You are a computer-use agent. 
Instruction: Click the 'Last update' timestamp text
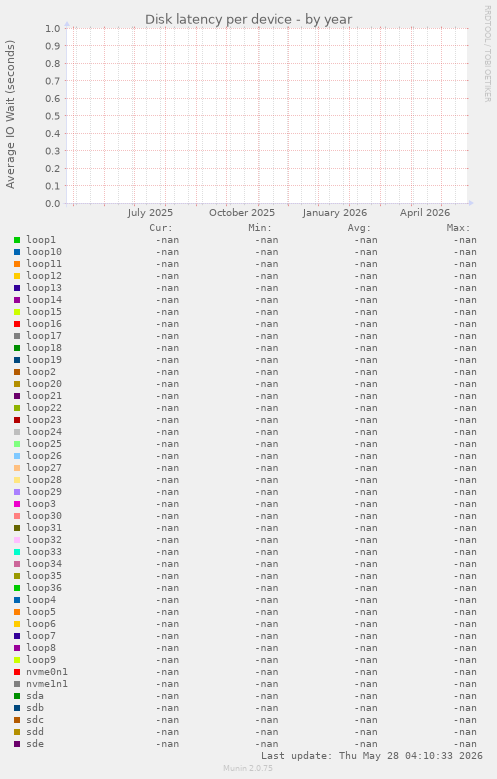(x=372, y=756)
